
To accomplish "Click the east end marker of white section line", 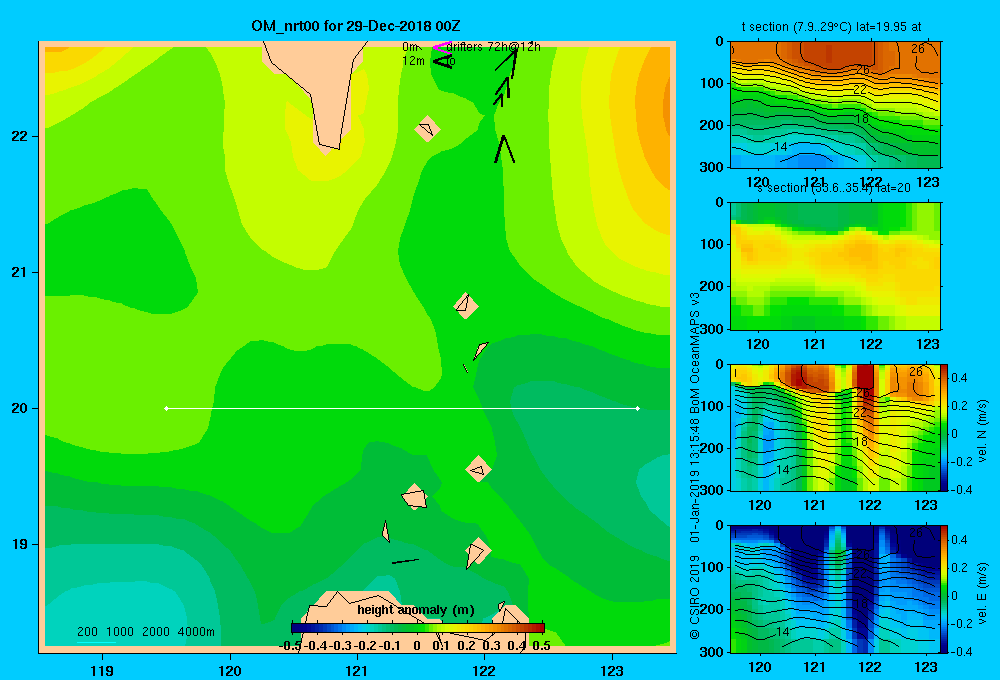I will (638, 408).
